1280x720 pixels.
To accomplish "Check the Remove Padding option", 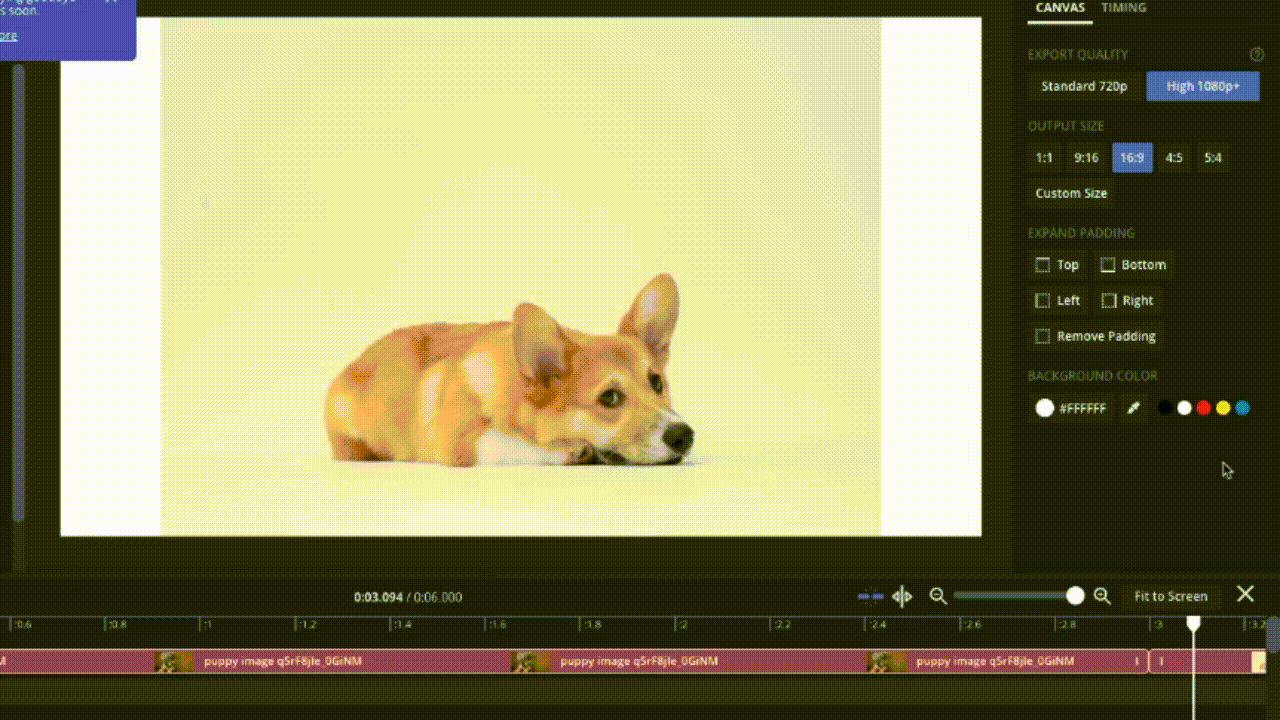I will 1043,336.
